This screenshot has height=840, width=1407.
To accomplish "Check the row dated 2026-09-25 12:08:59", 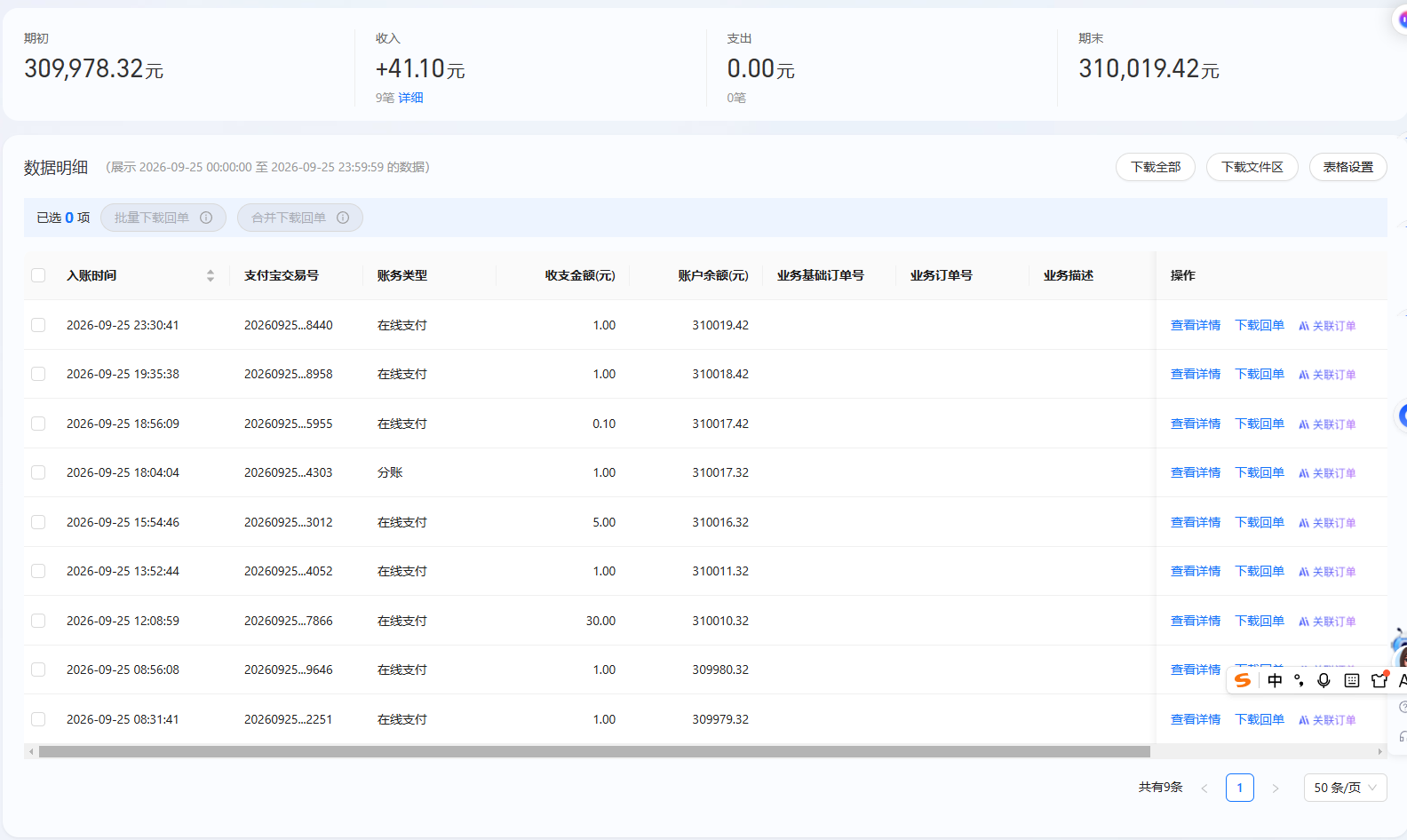I will pos(38,621).
